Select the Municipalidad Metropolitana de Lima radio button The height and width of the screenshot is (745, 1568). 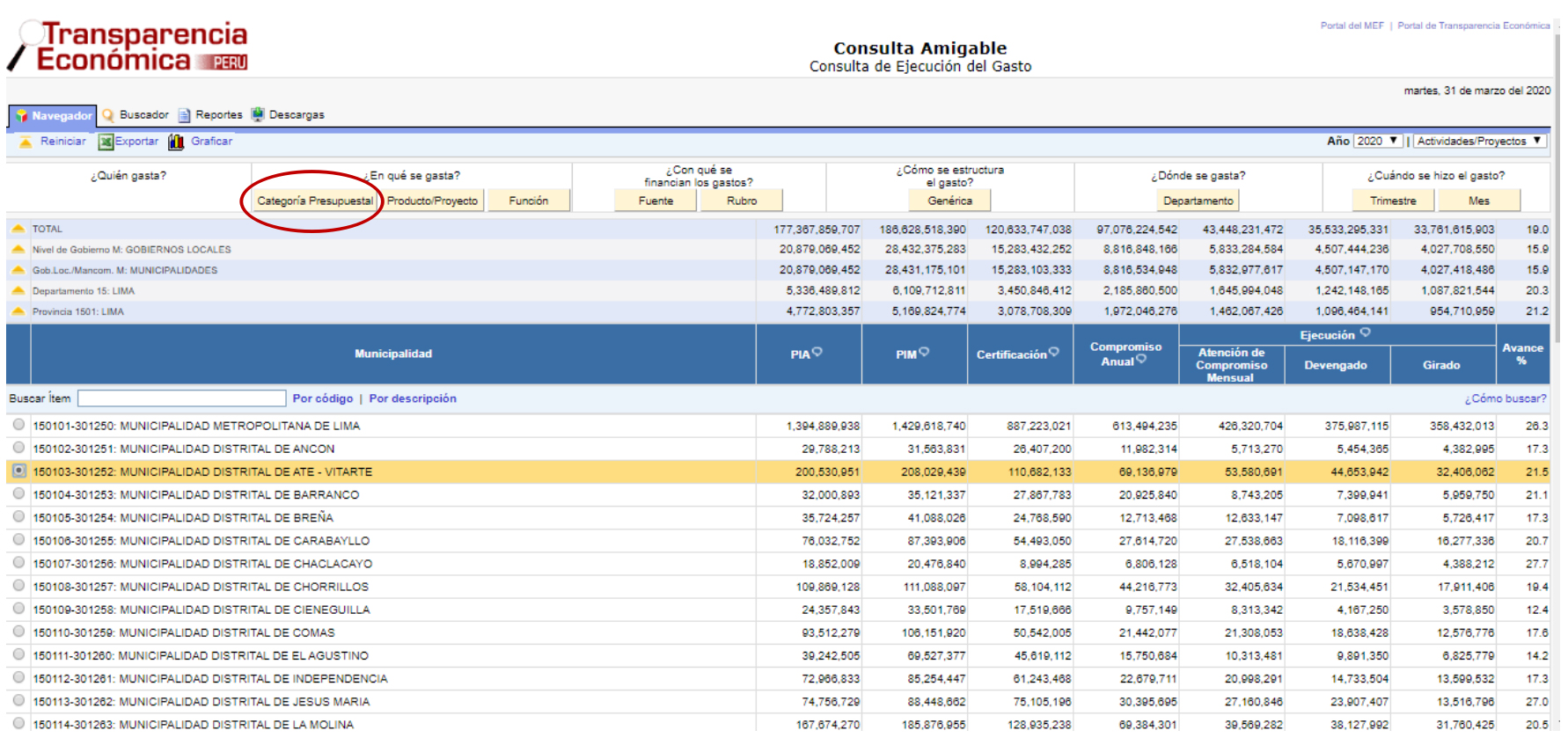pyautogui.click(x=18, y=425)
